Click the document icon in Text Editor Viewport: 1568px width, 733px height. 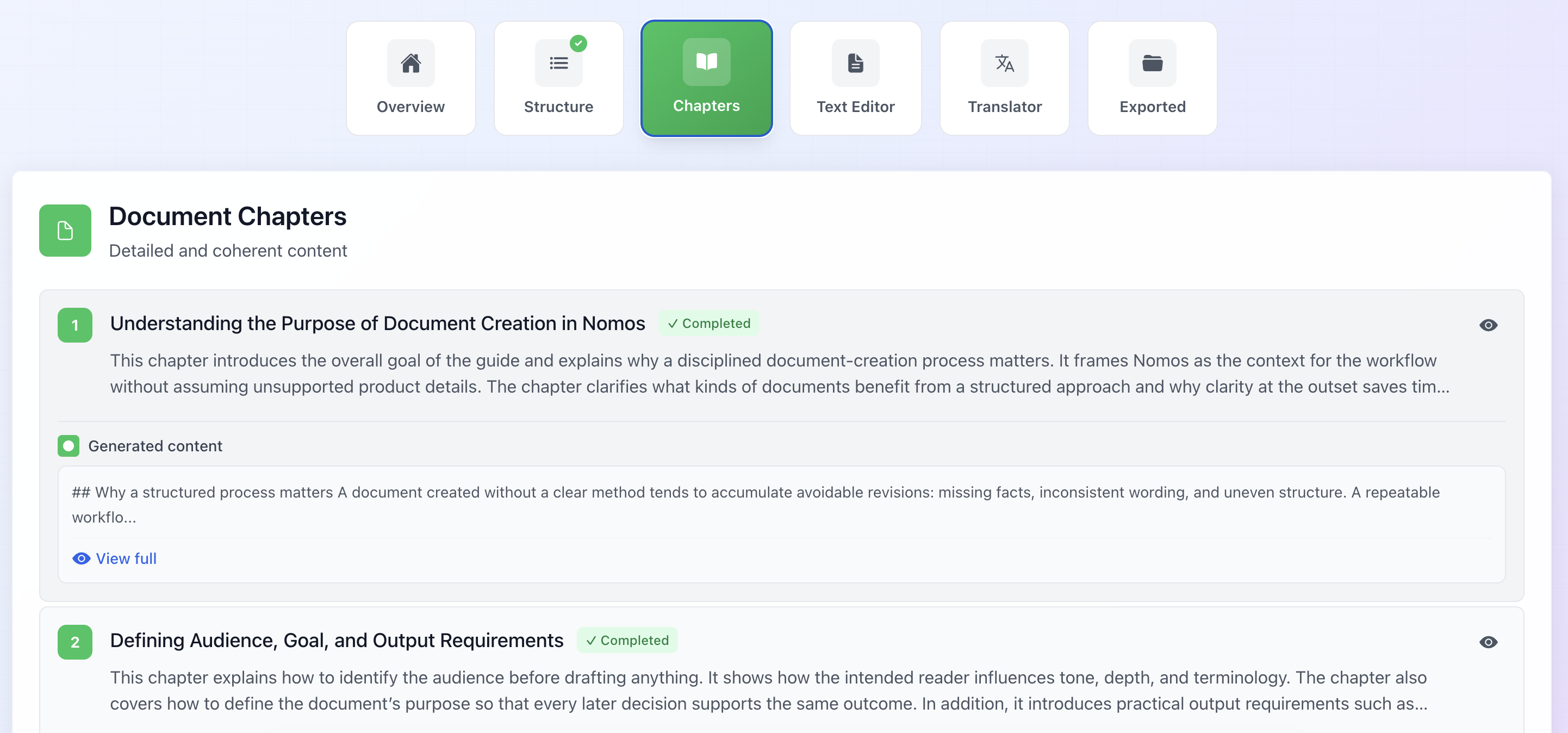(x=856, y=63)
